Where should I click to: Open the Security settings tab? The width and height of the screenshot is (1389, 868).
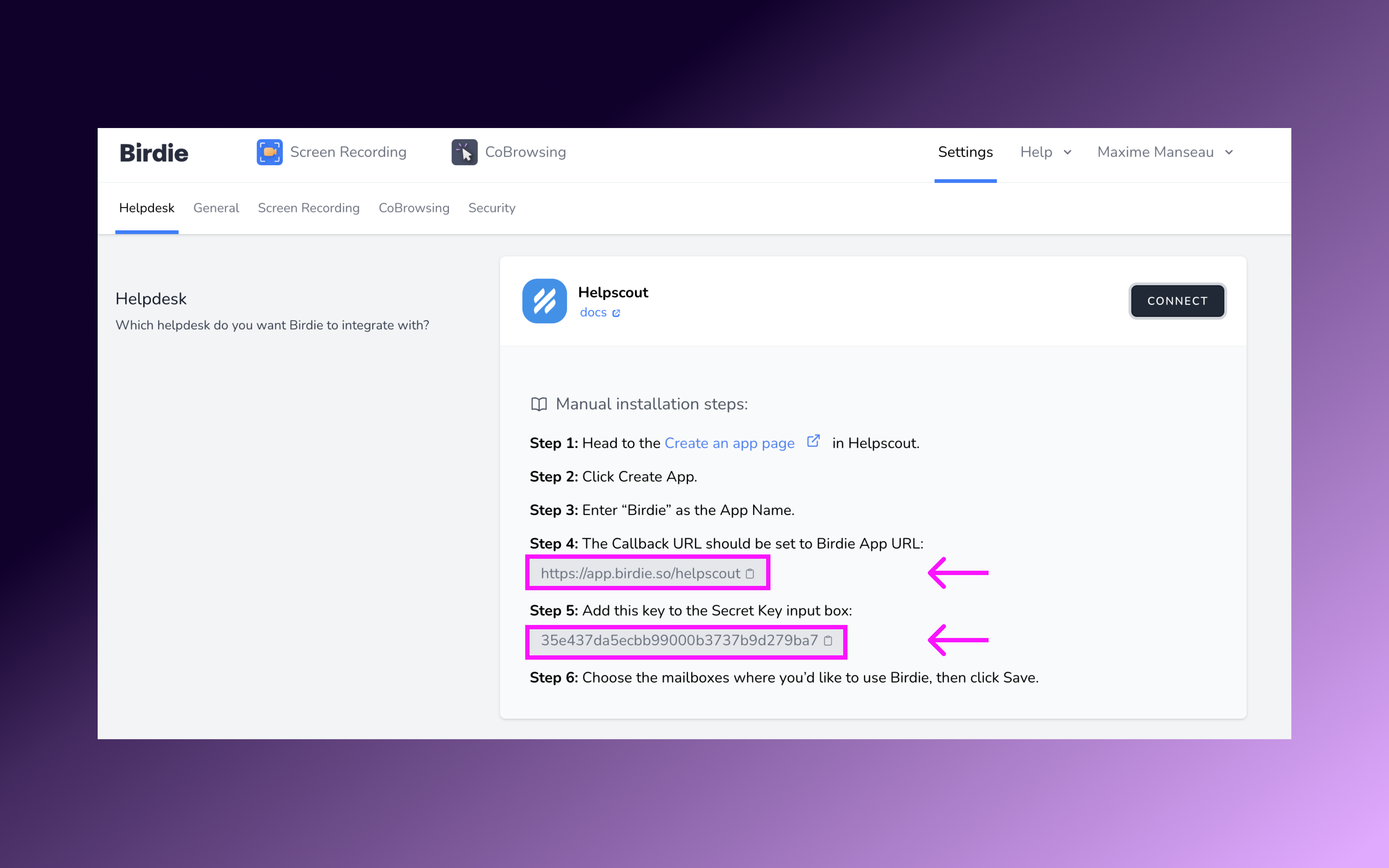491,208
